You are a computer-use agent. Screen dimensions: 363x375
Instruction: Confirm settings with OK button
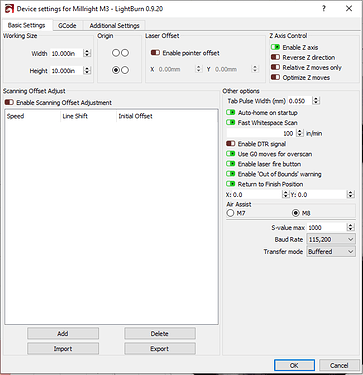pos(294,365)
